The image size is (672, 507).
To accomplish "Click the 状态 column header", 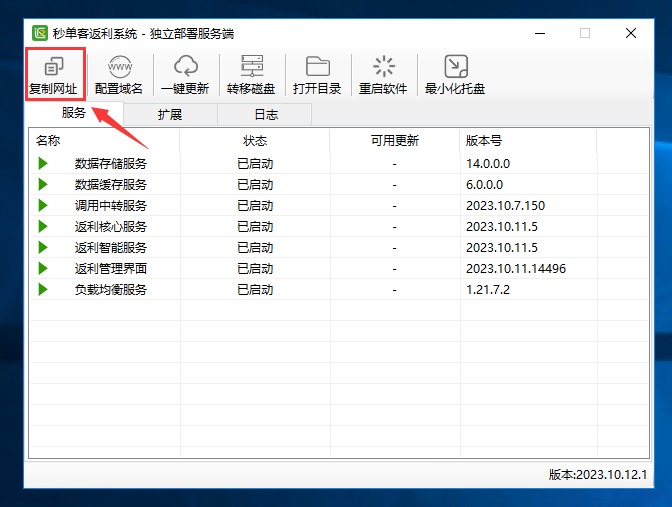I will pyautogui.click(x=255, y=141).
